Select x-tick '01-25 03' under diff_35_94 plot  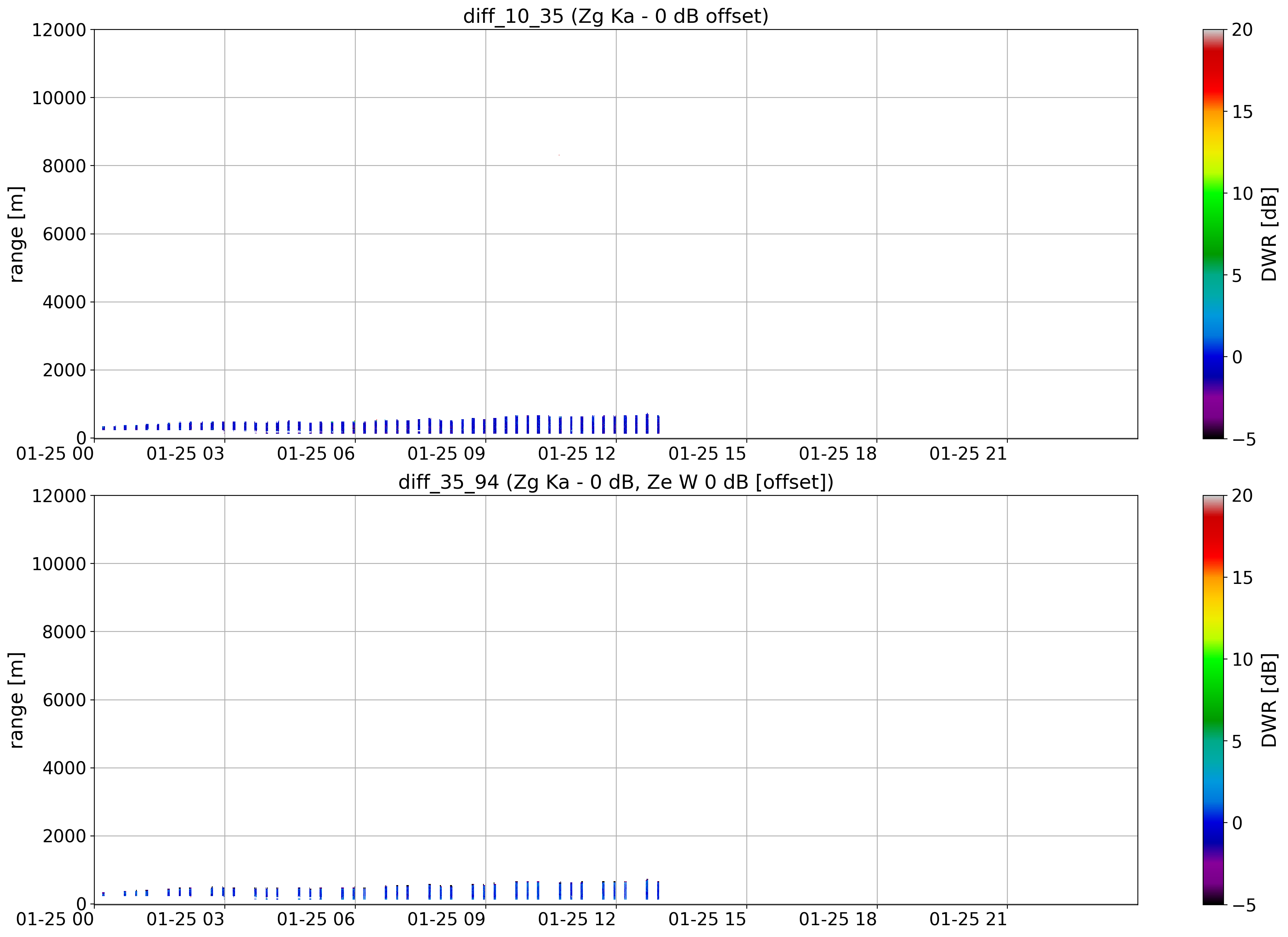pos(186,919)
